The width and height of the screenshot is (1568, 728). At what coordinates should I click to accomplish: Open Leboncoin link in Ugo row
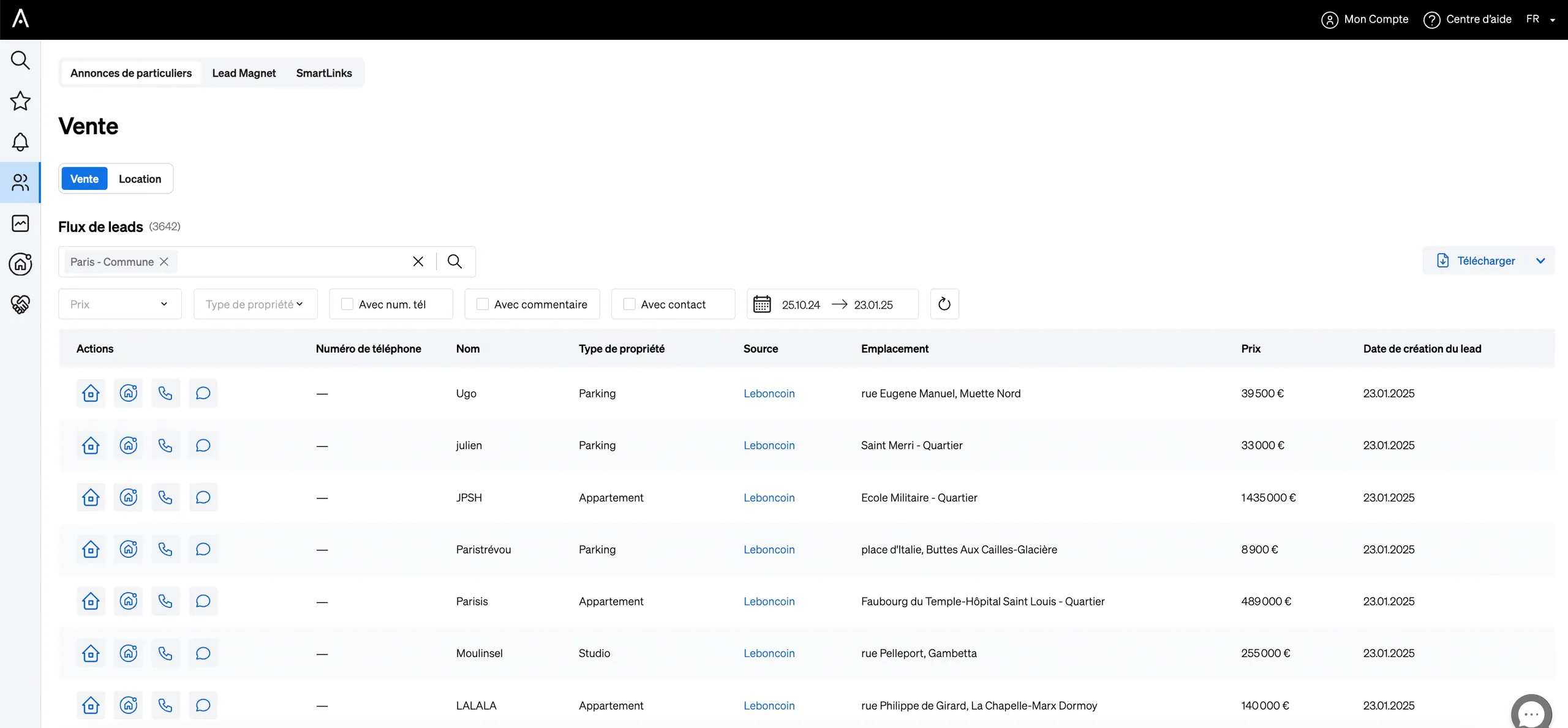tap(769, 393)
